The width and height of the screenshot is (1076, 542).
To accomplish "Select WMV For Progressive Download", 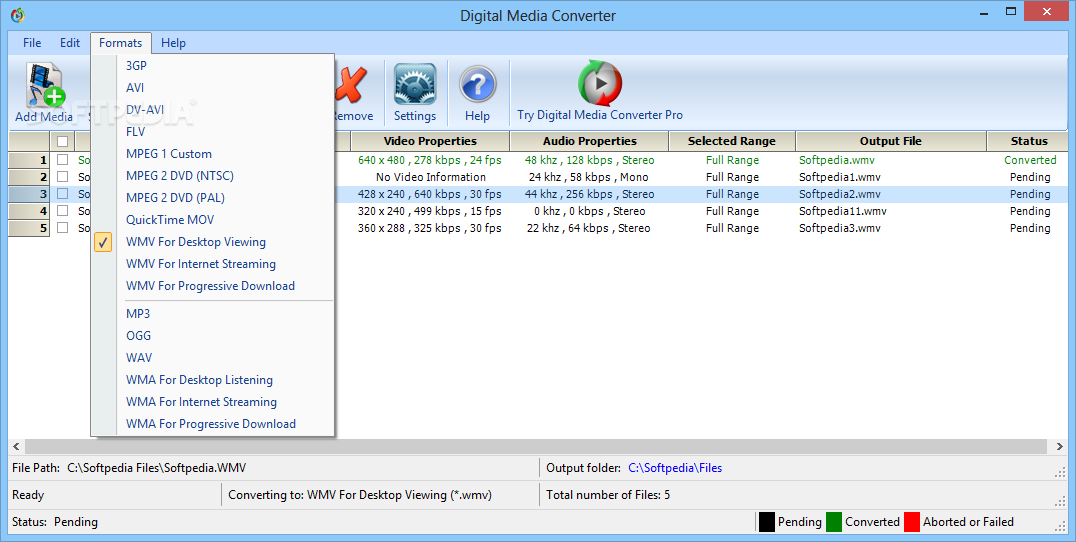I will point(213,285).
